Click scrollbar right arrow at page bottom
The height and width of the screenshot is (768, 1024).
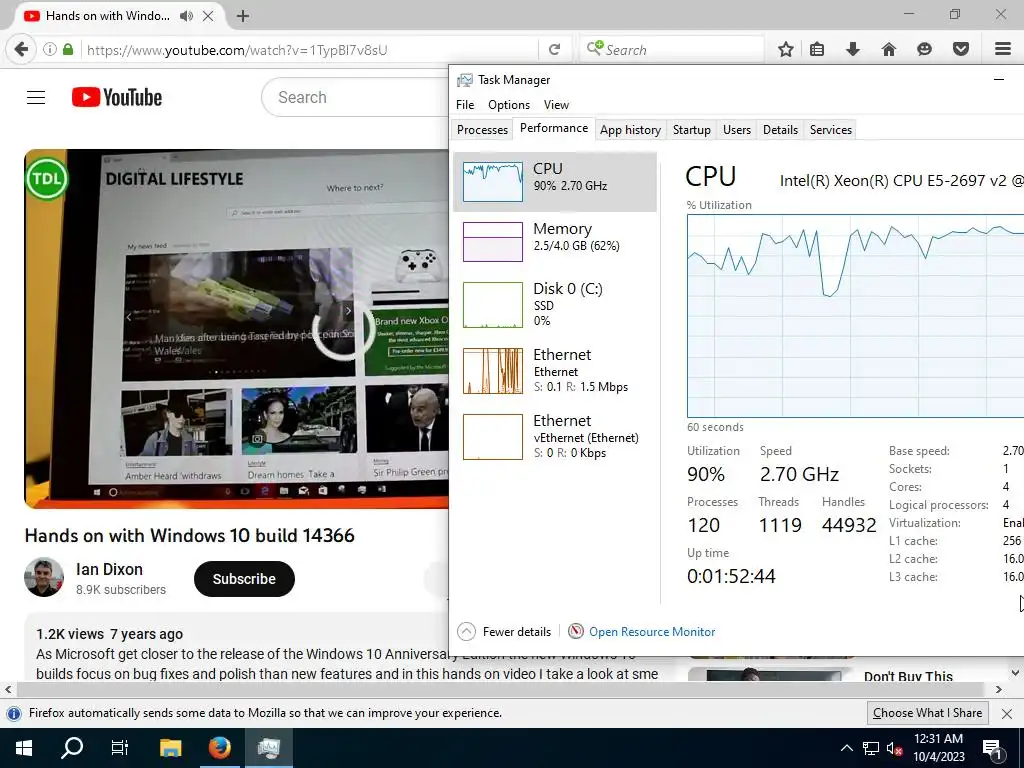point(999,689)
